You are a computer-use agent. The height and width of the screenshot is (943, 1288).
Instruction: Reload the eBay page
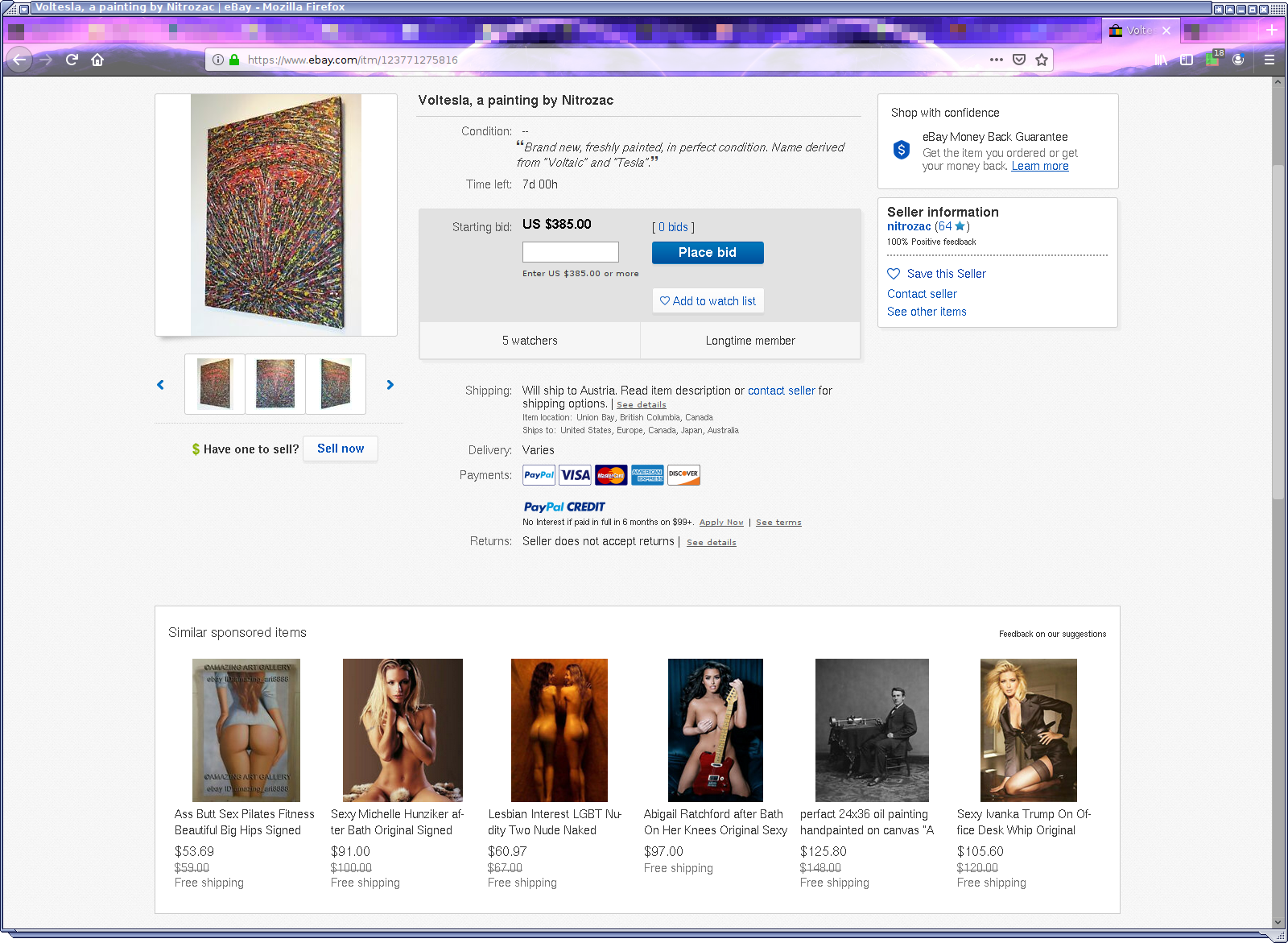point(72,60)
